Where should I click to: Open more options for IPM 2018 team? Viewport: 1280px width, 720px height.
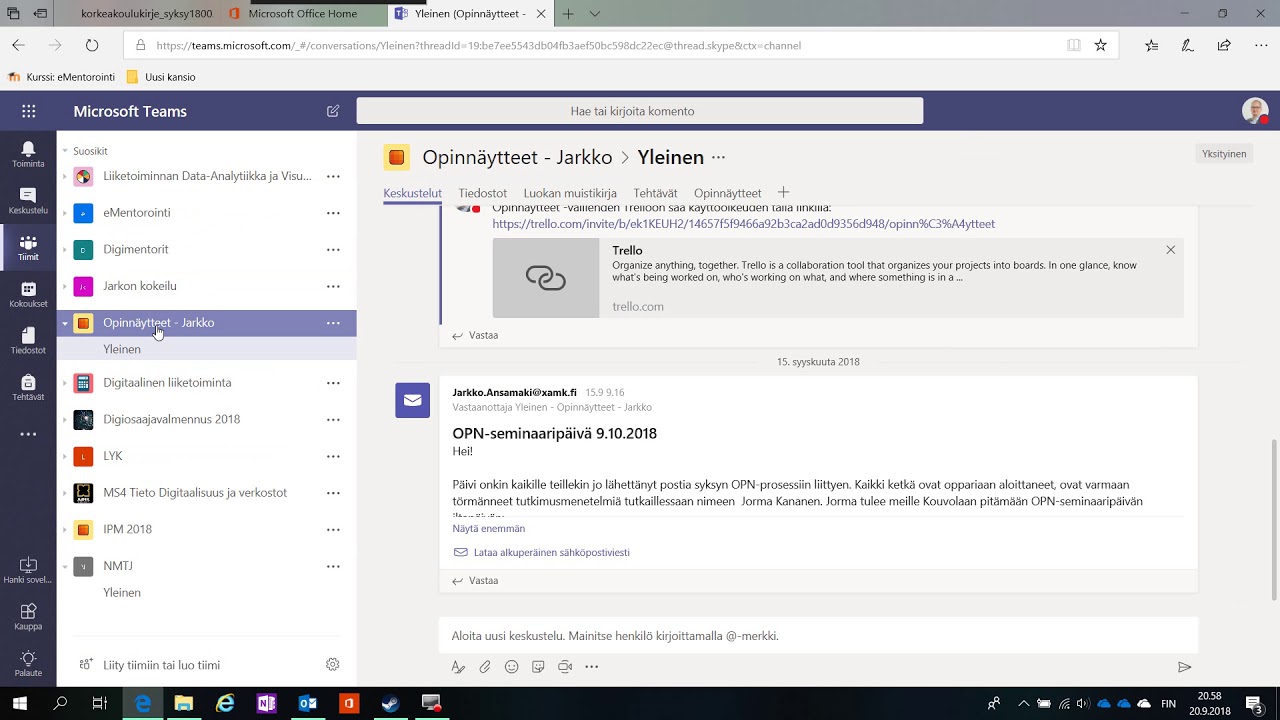pyautogui.click(x=333, y=530)
